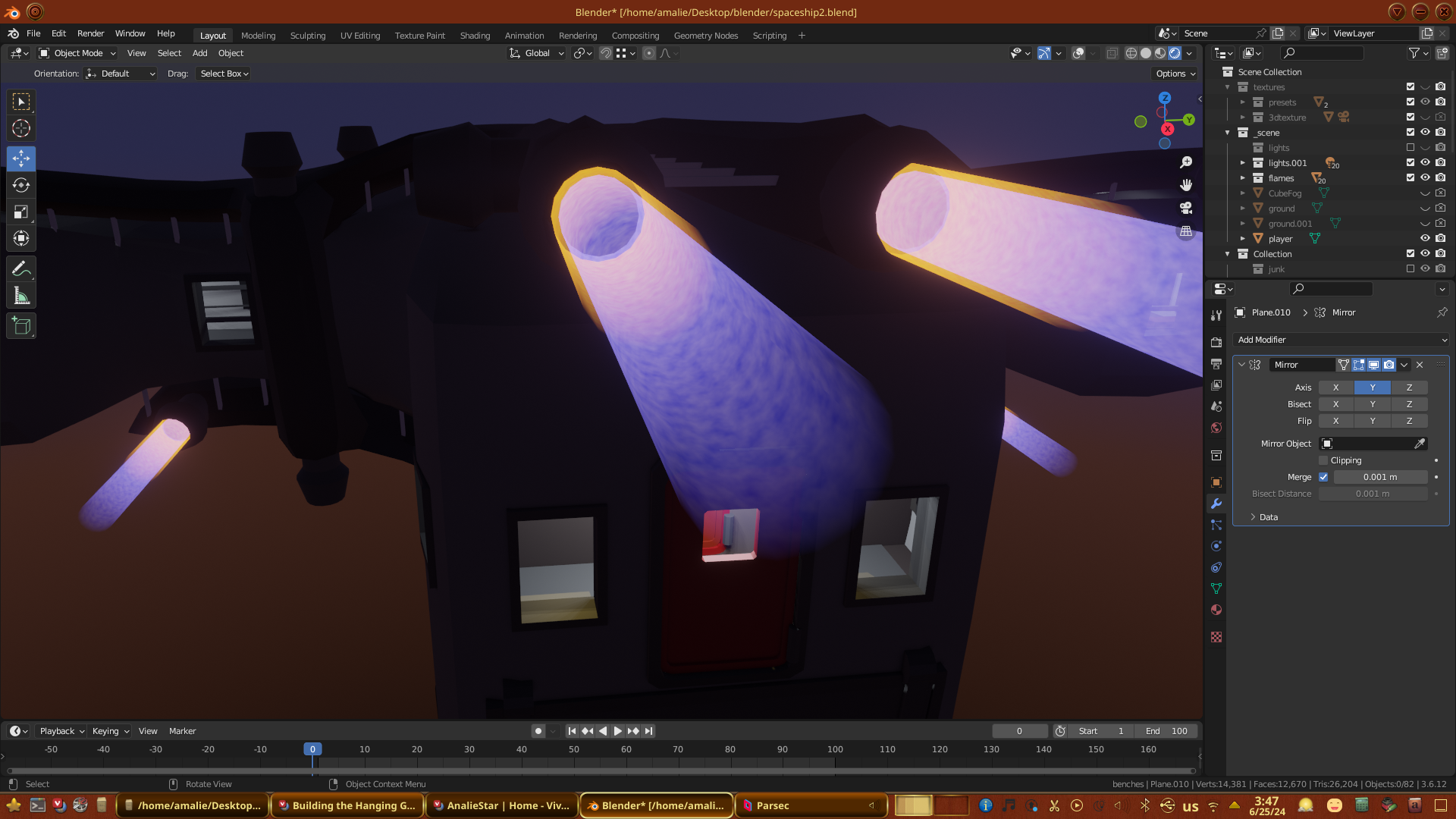
Task: Click the Merge distance 0.001 m field
Action: click(1379, 477)
